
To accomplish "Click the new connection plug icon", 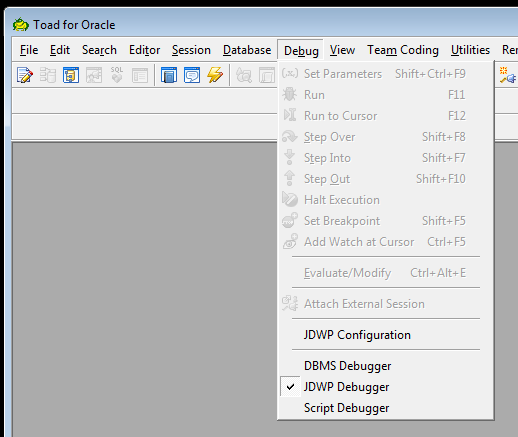I will click(507, 75).
